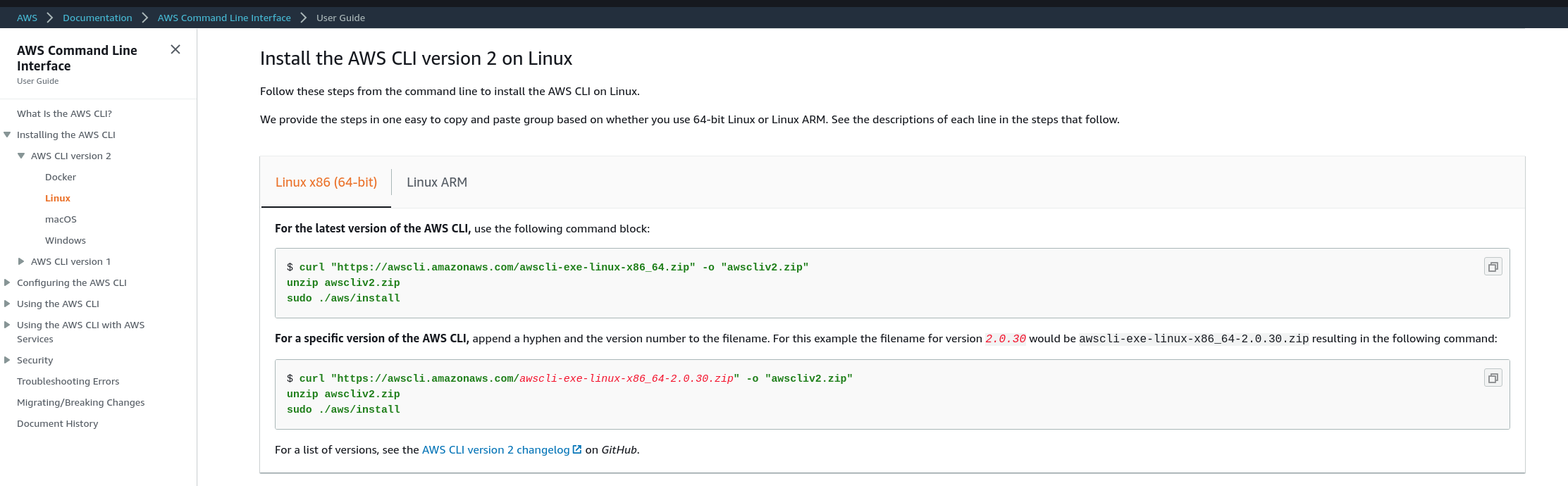Viewport: 1568px width, 486px height.
Task: Open AWS Command Line Interface breadcrumb link
Action: click(224, 18)
